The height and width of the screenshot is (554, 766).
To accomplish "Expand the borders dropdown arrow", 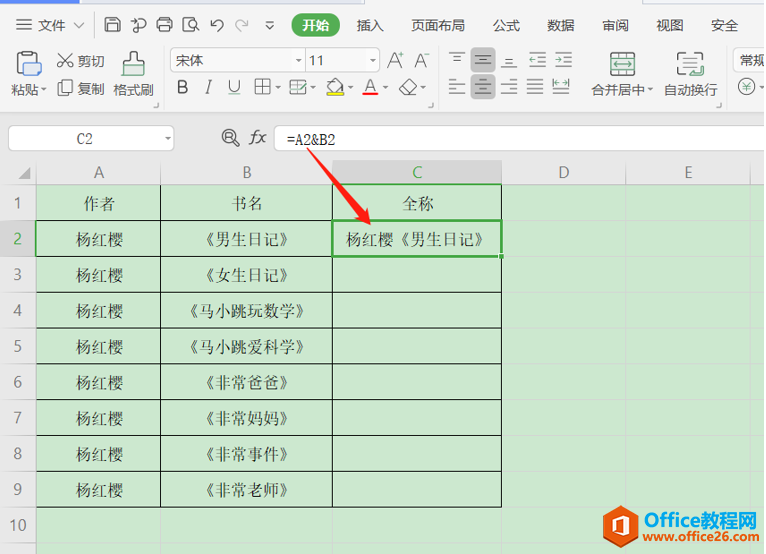I will coord(278,88).
